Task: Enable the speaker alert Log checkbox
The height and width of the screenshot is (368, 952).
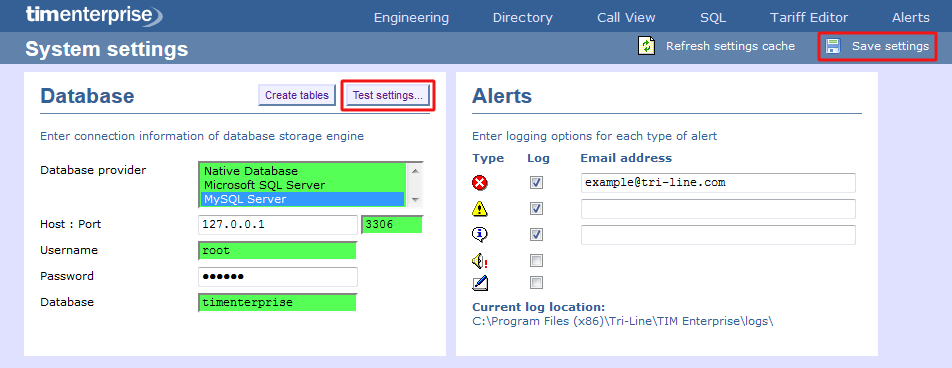Action: [x=536, y=261]
